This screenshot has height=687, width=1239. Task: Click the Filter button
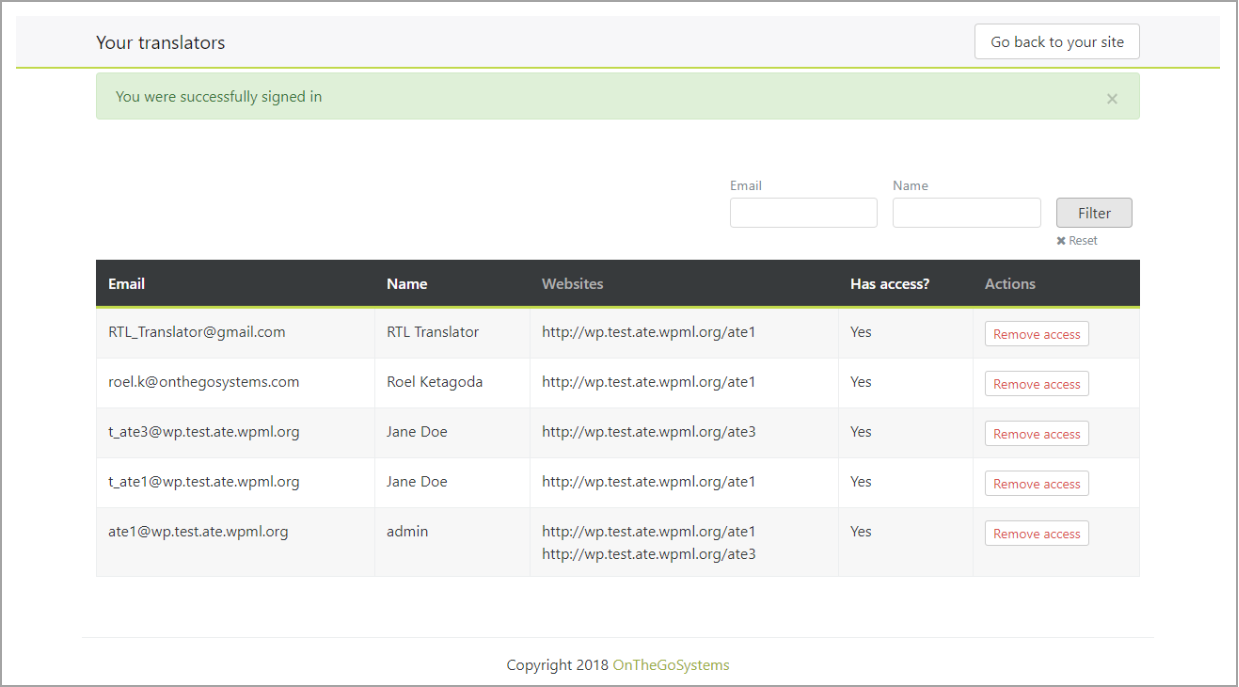(1094, 213)
